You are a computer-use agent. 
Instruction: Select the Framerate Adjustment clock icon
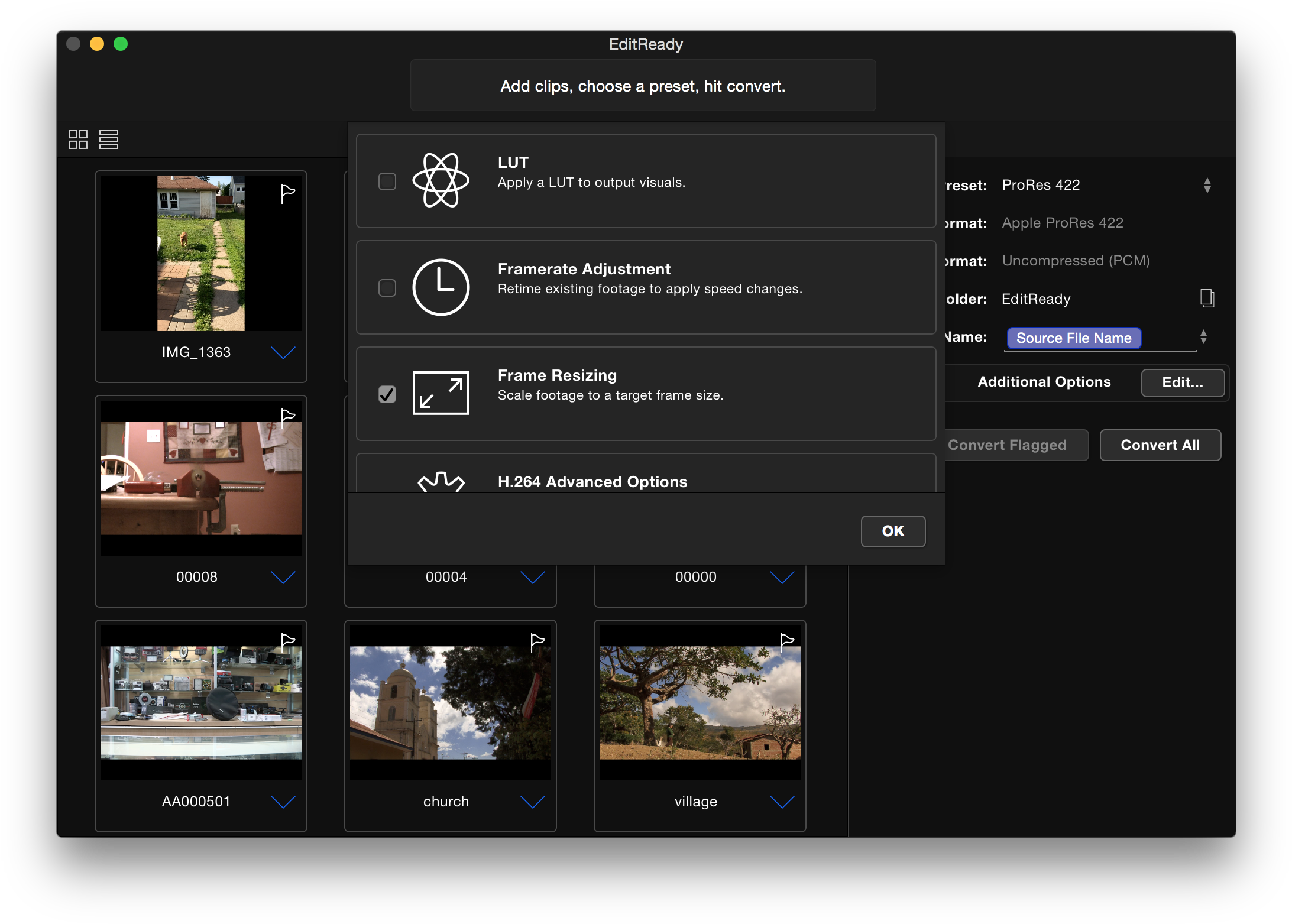(x=441, y=288)
